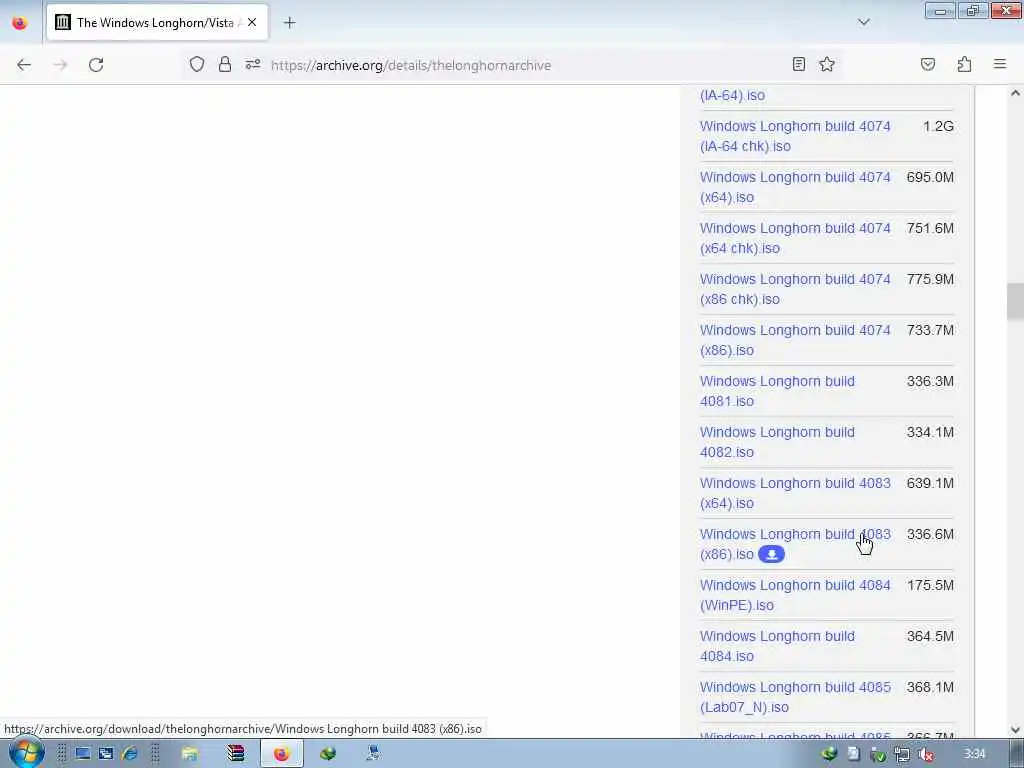Open Windows Longhorn build 4074 (x64).iso link
This screenshot has height=768, width=1024.
(x=795, y=187)
